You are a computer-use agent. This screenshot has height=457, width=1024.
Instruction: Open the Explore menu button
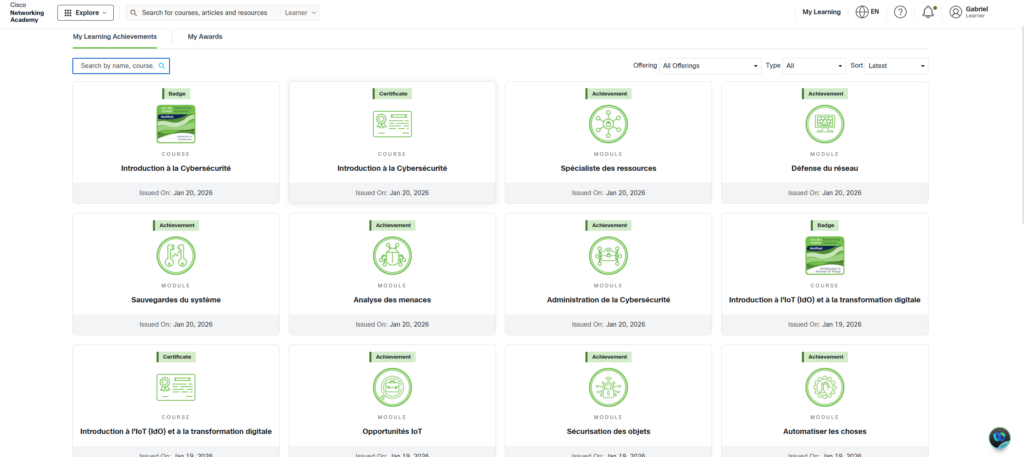coord(85,13)
